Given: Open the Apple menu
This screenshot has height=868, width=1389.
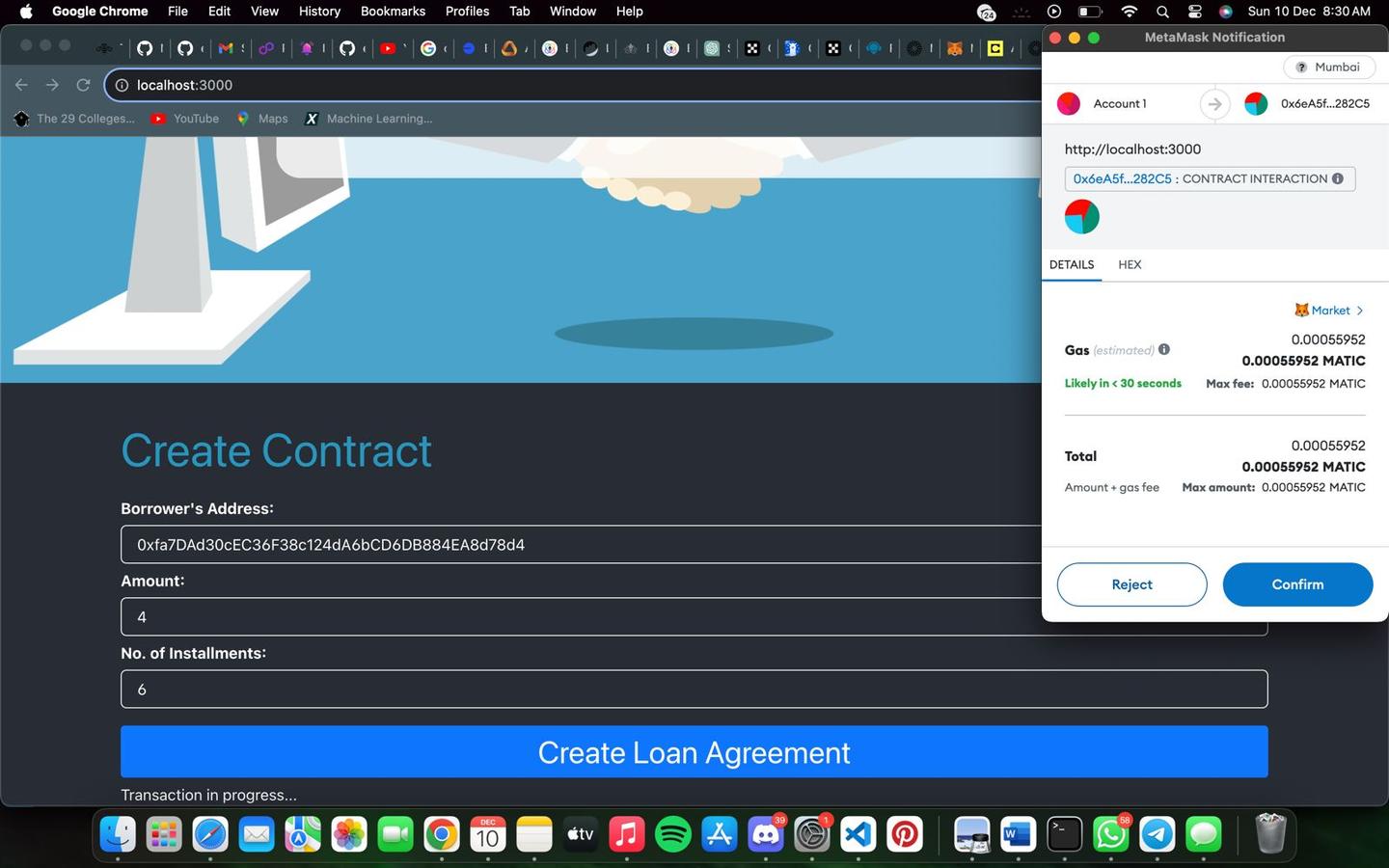Looking at the screenshot, I should click(x=26, y=12).
